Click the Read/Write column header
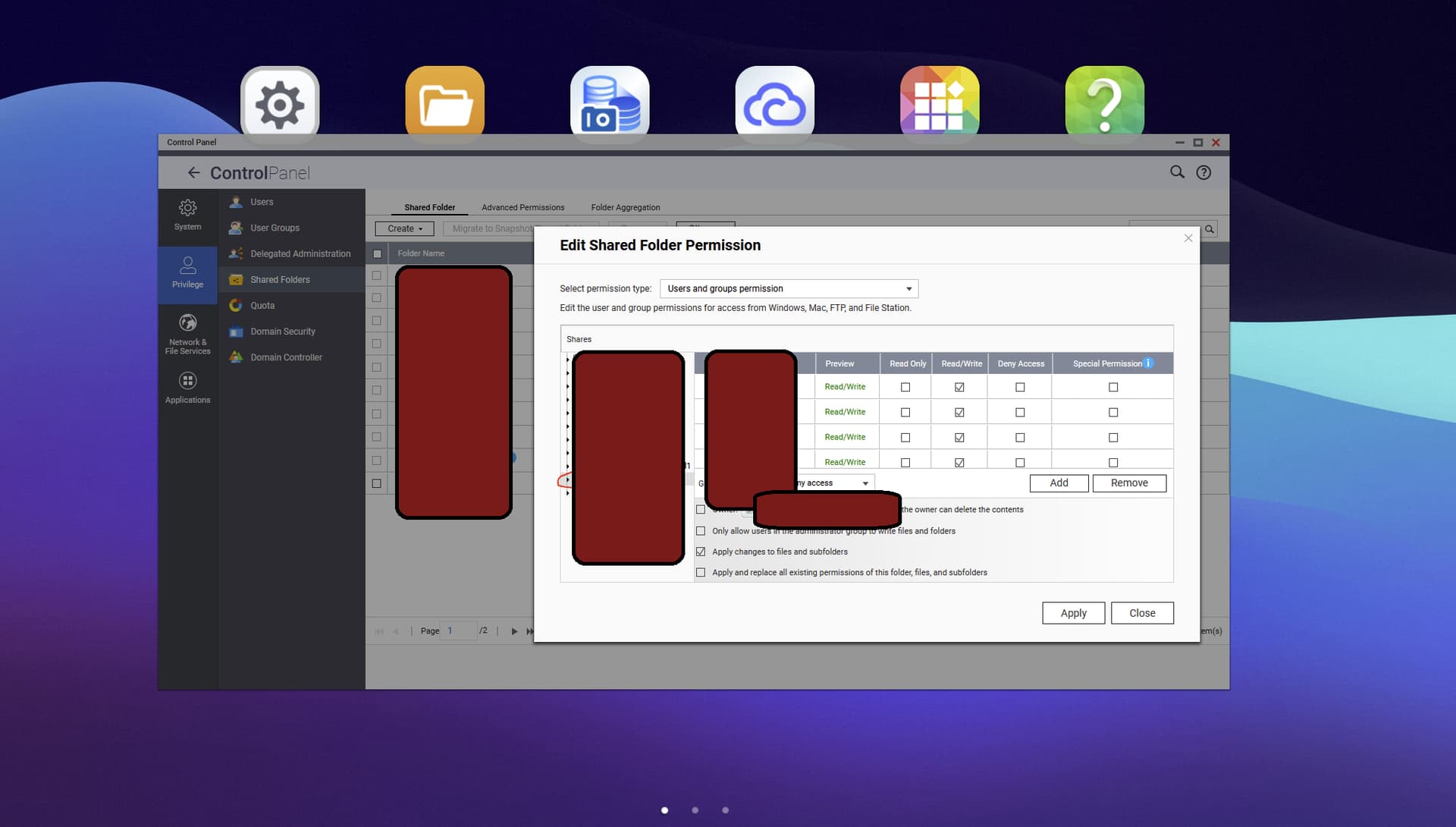The height and width of the screenshot is (827, 1456). click(962, 363)
